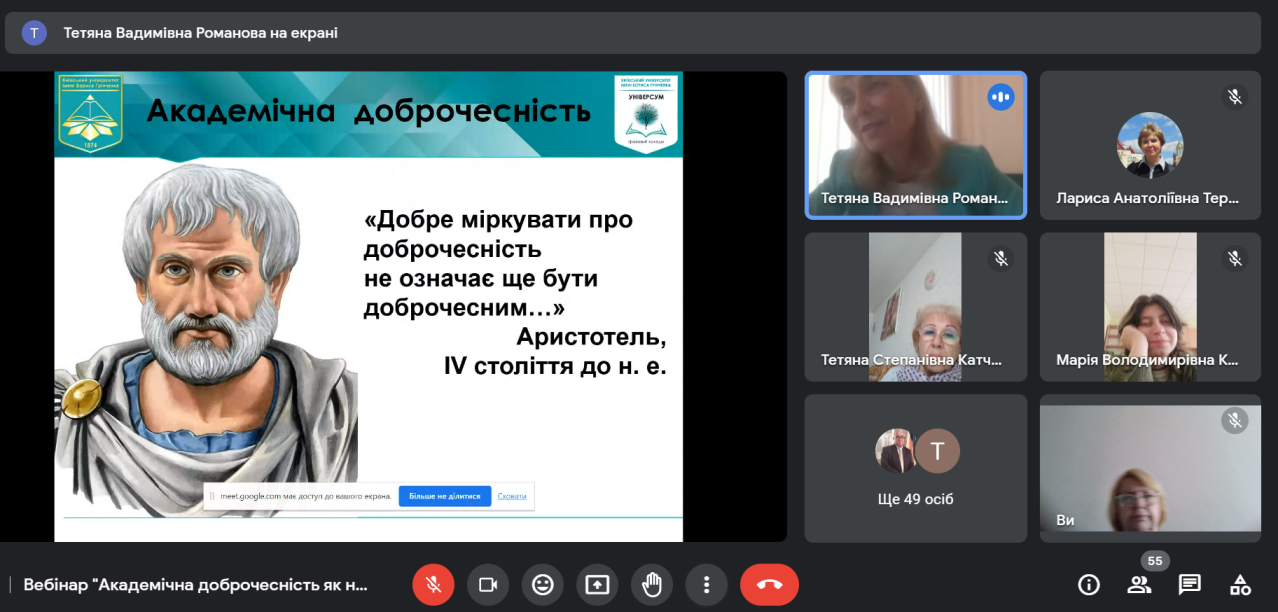This screenshot has width=1278, height=612.
Task: Open the 'Ще 49 осіб' tile
Action: [916, 468]
